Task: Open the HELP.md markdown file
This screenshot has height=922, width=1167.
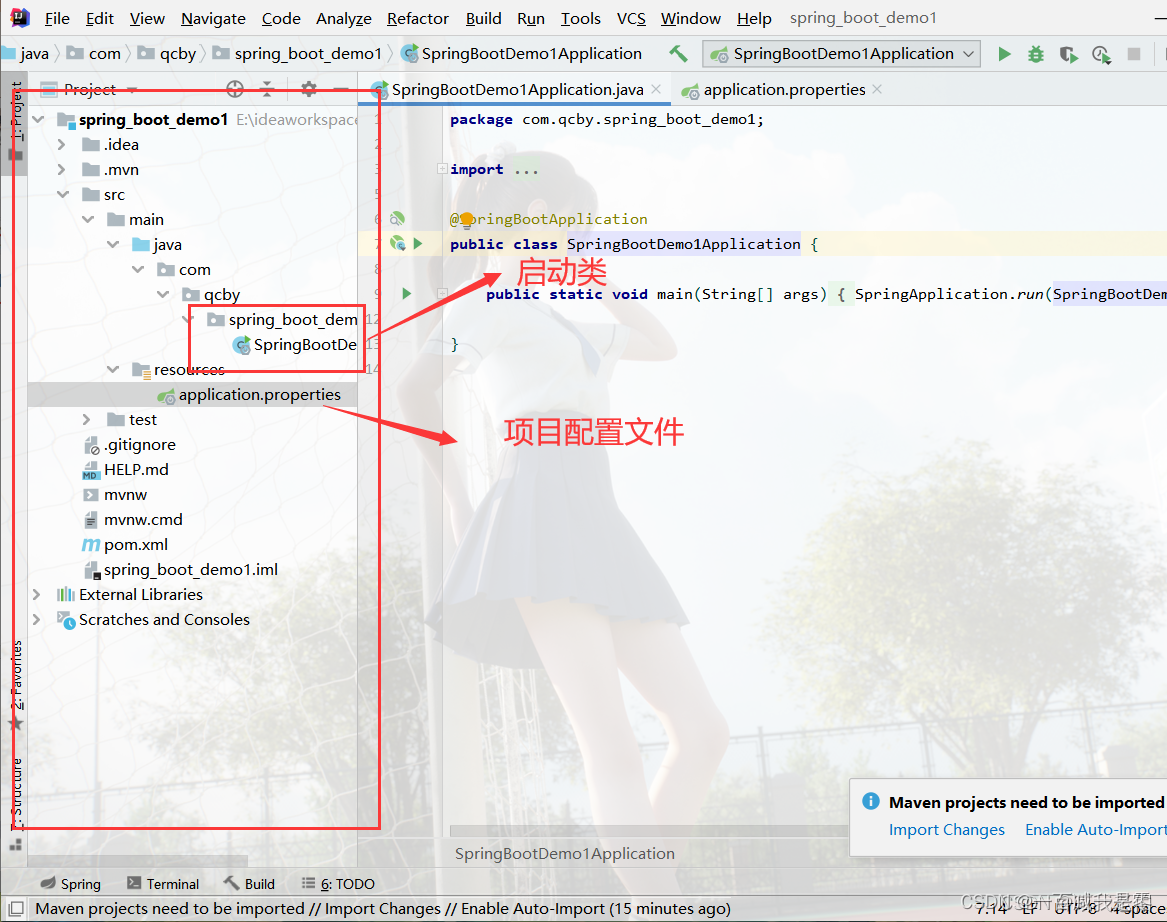Action: 125,470
